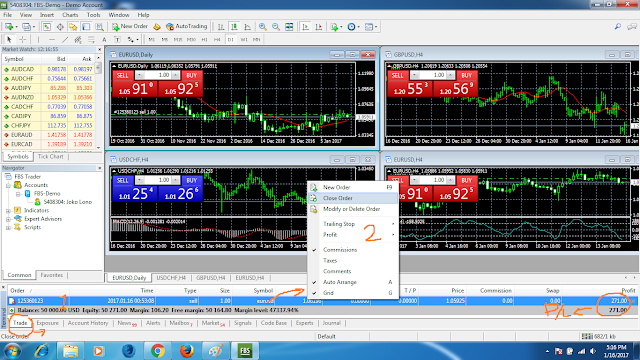Select the H1 timeframe button
Screen dimensions: 640x360
tap(204, 40)
